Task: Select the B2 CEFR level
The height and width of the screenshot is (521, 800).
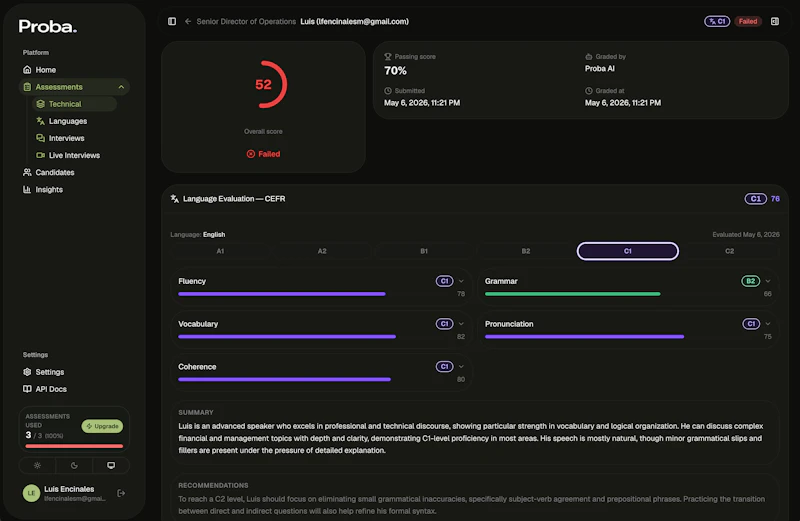Action: pos(526,251)
